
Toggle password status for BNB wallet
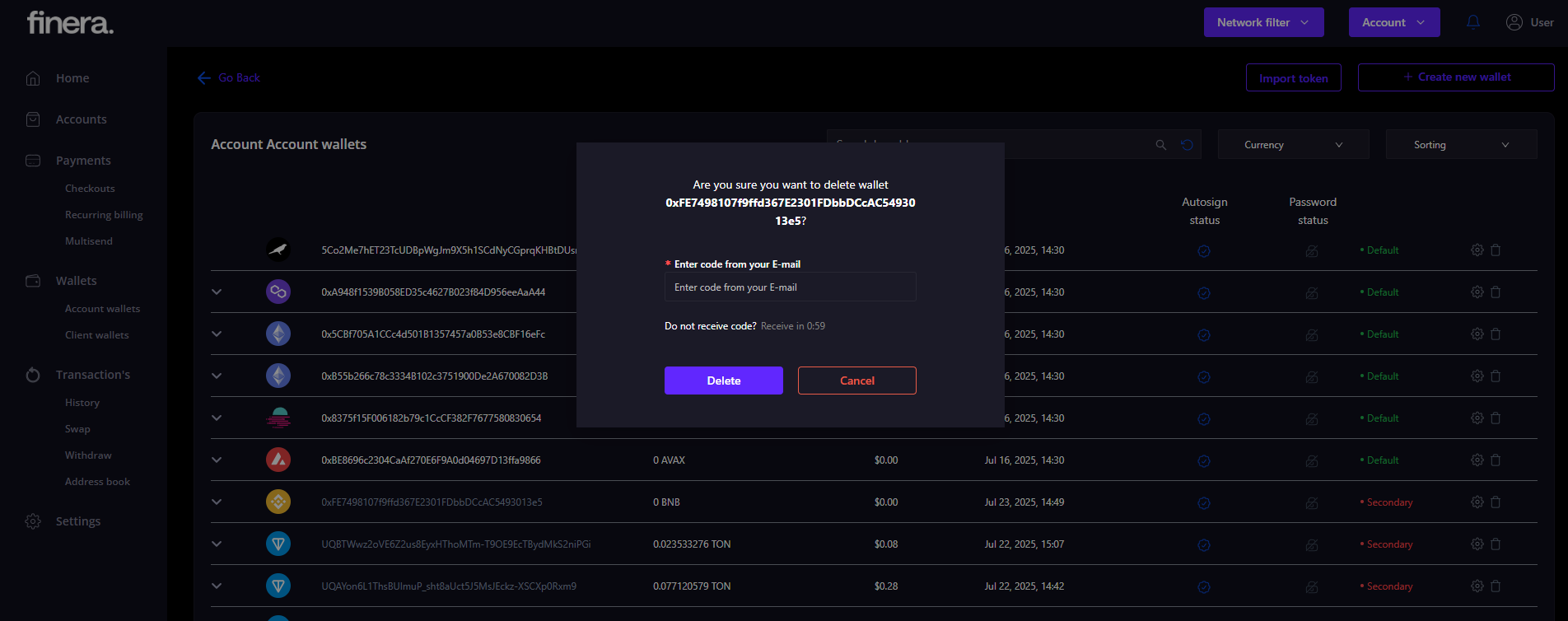click(x=1312, y=502)
